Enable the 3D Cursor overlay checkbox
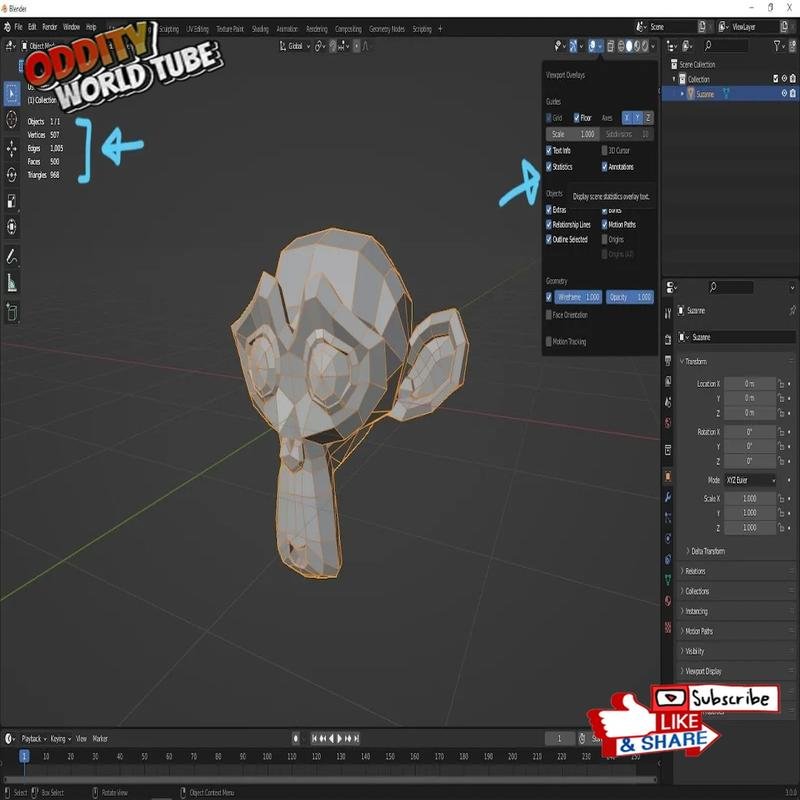 pyautogui.click(x=605, y=151)
